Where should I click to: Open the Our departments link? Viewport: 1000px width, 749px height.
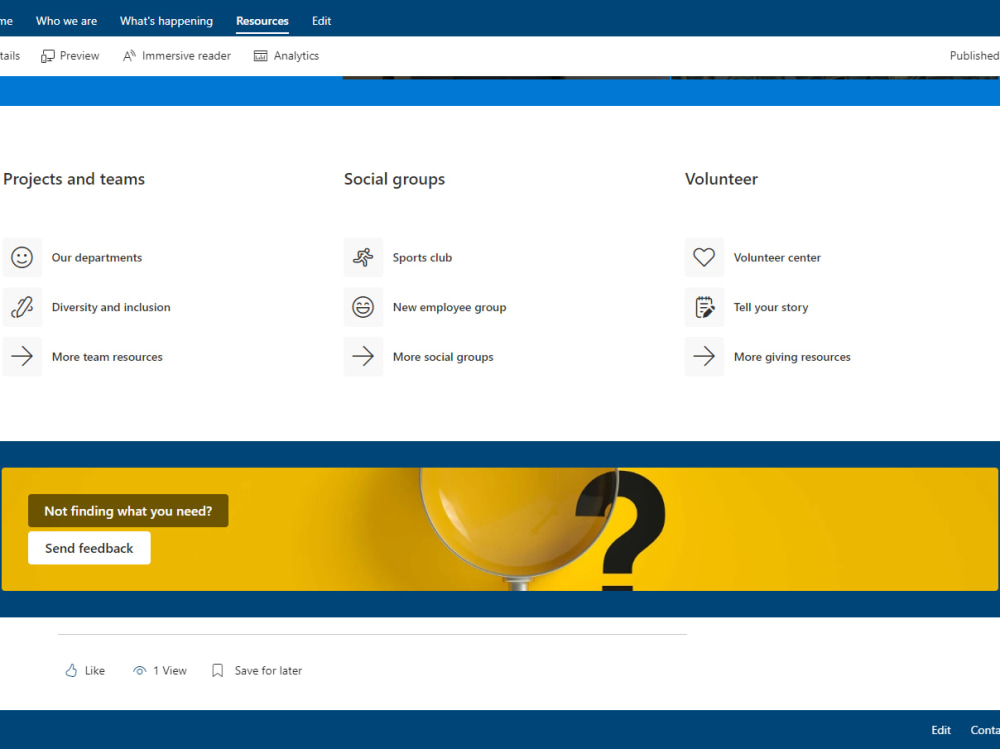[x=97, y=258]
